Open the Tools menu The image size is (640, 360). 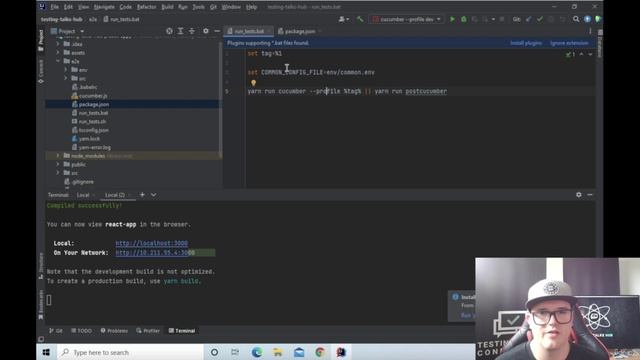pos(198,7)
